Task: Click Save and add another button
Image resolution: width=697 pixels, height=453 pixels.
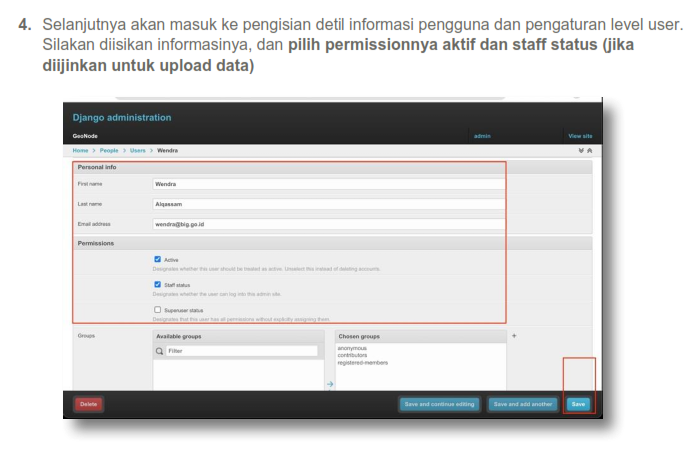Action: click(x=523, y=404)
